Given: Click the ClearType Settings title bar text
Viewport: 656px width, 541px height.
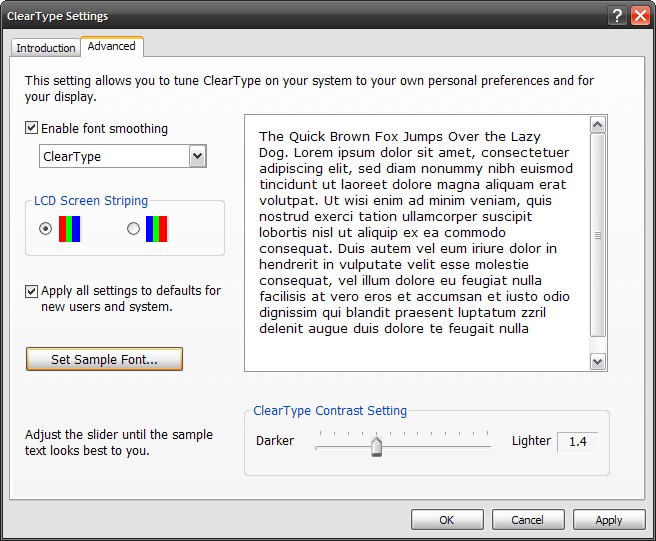Looking at the screenshot, I should click(x=57, y=16).
